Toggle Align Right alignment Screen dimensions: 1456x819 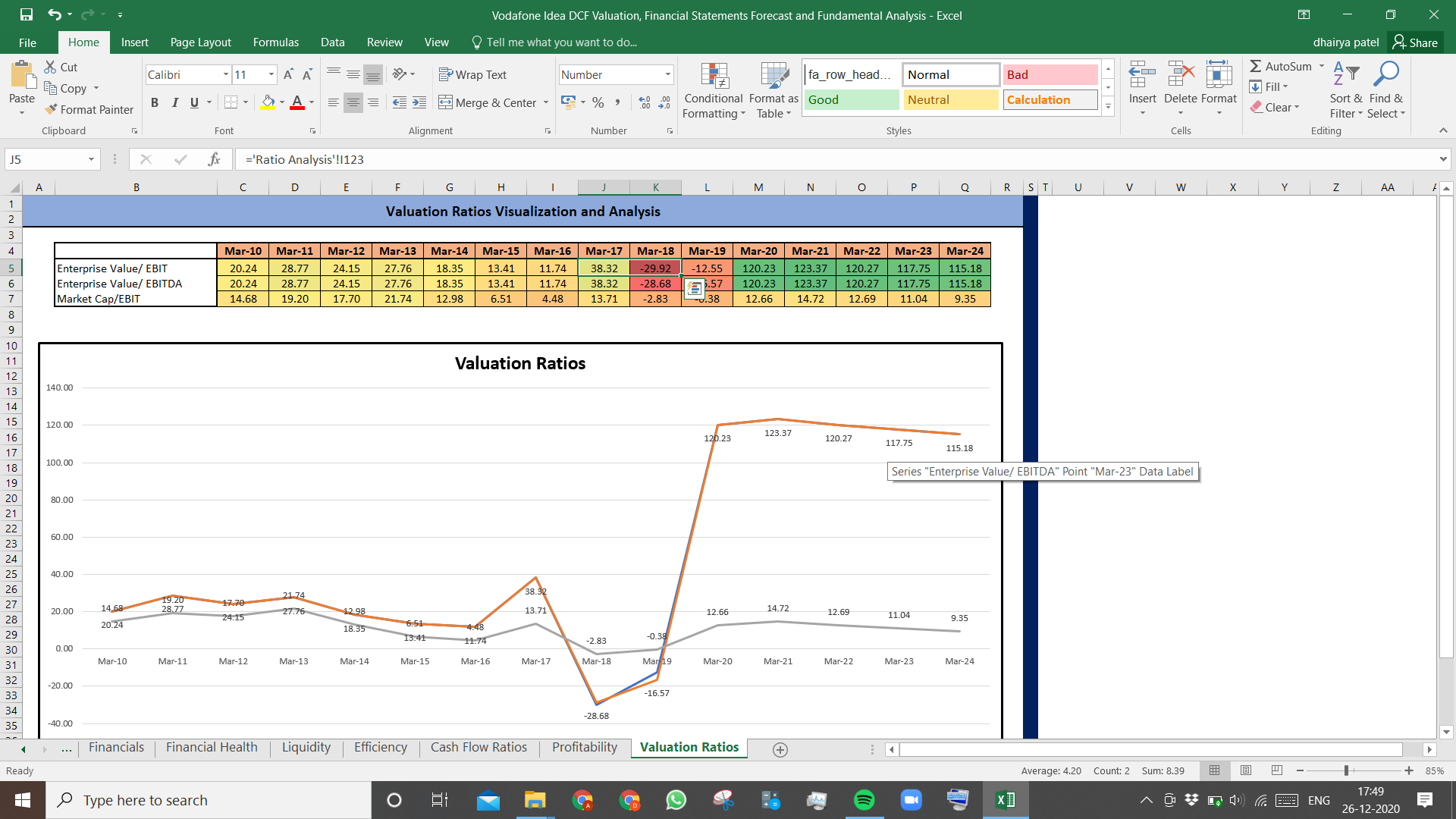[373, 102]
